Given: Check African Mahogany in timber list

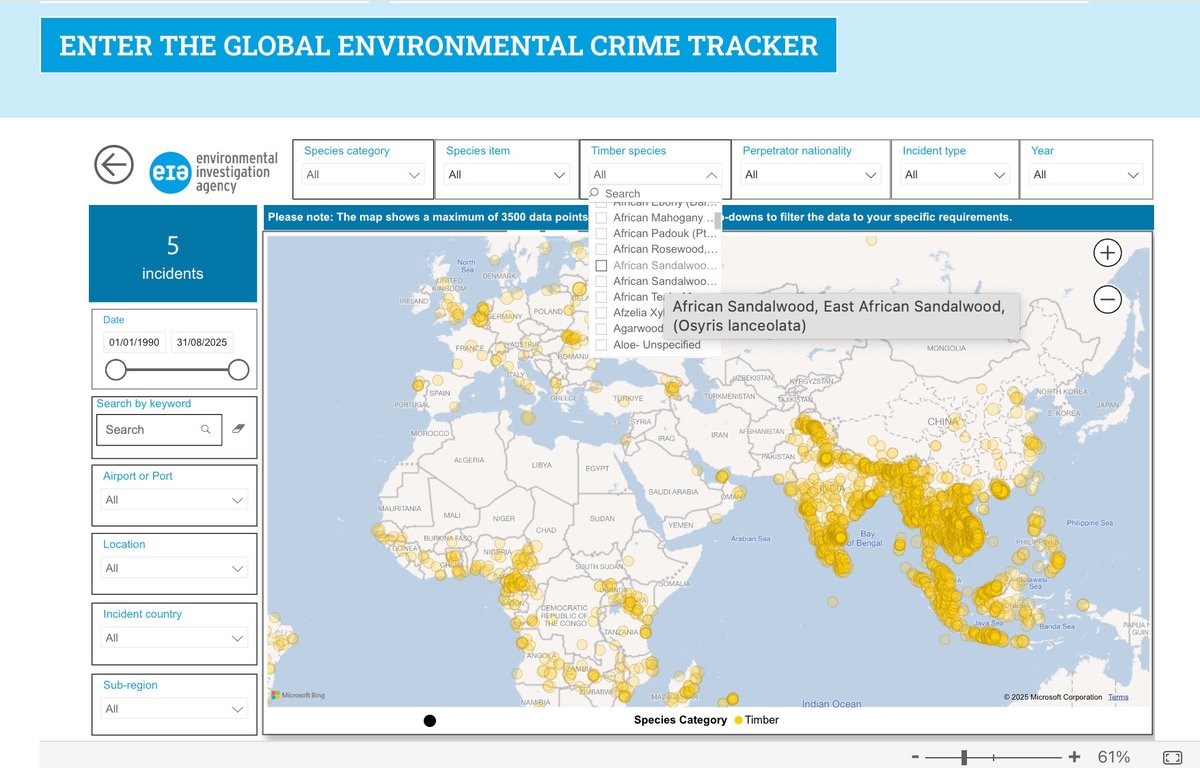Looking at the screenshot, I should coord(601,217).
